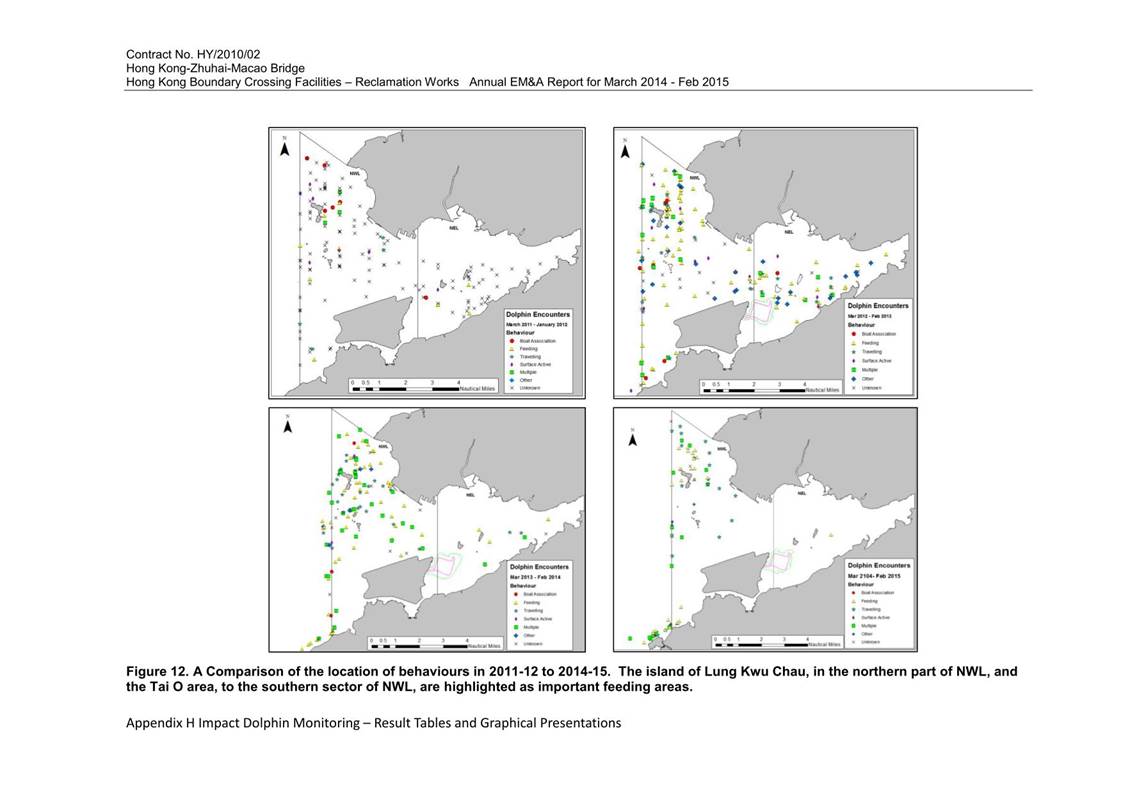Click "Dolphin Encounters" title in March 2011 legend
The height and width of the screenshot is (794, 1123).
pos(538,314)
